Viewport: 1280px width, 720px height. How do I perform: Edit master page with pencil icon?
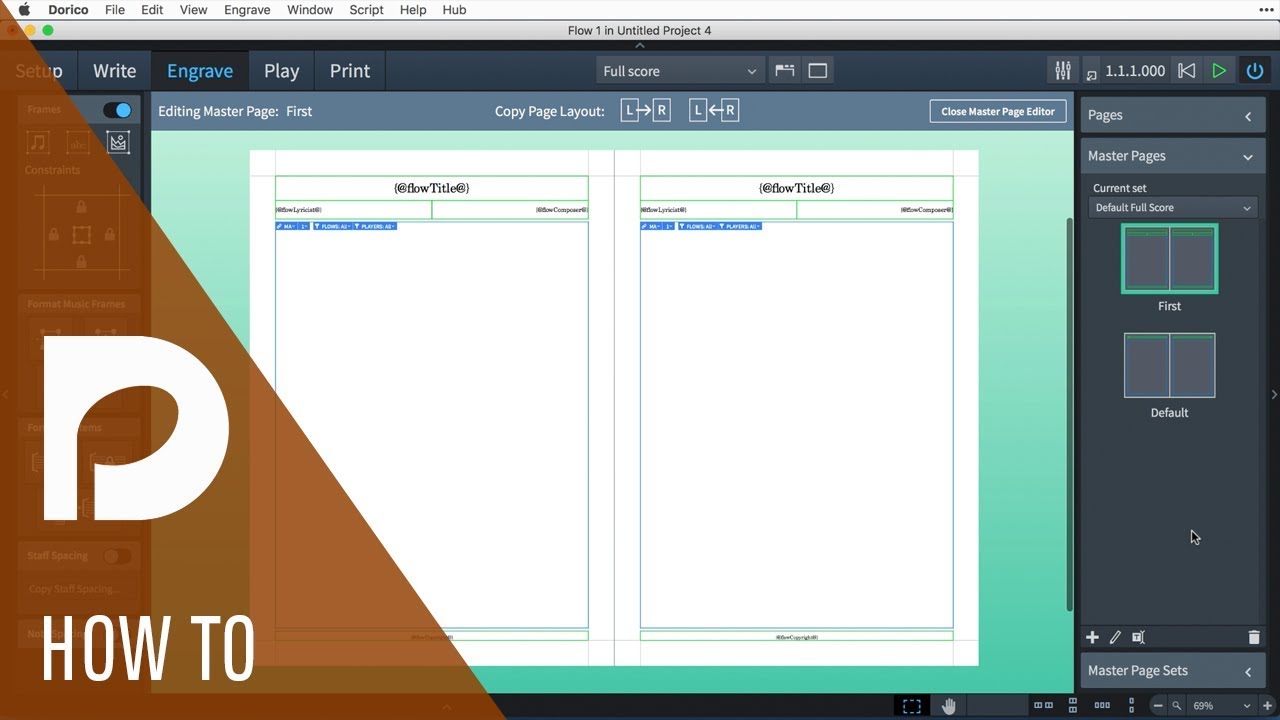pos(1115,637)
